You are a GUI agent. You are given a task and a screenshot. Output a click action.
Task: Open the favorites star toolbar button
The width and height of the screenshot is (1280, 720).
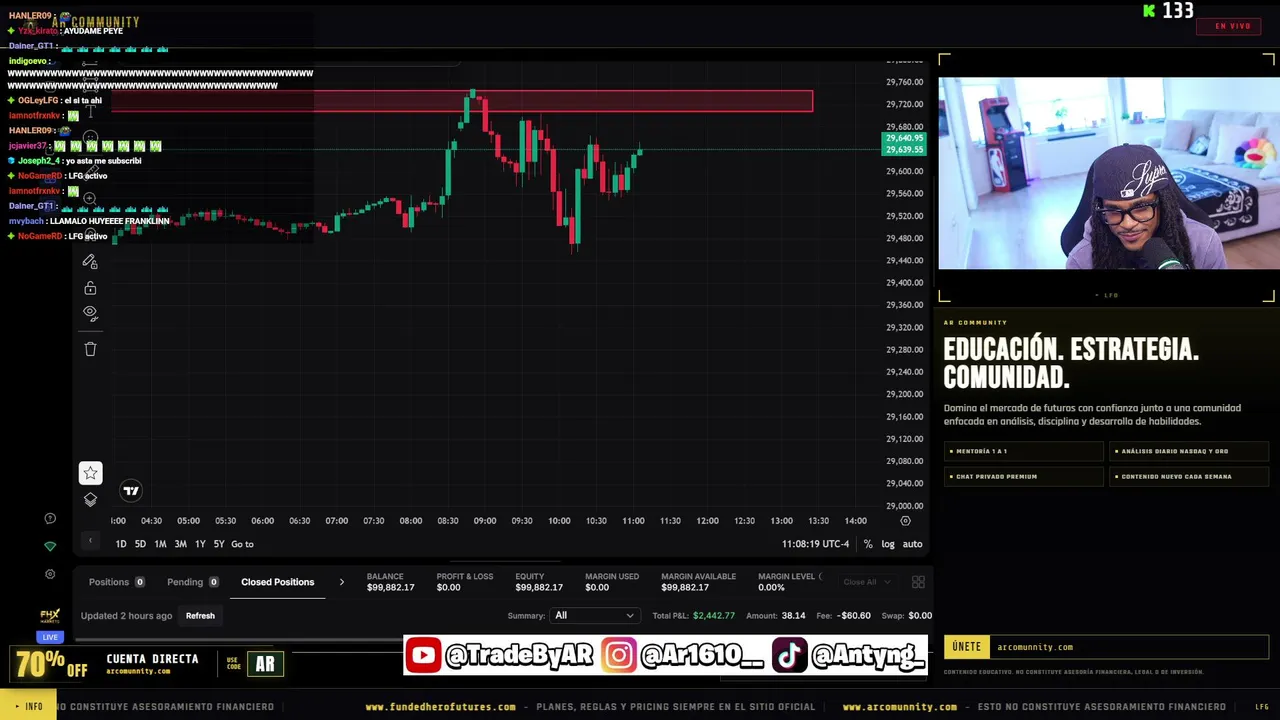click(x=90, y=473)
